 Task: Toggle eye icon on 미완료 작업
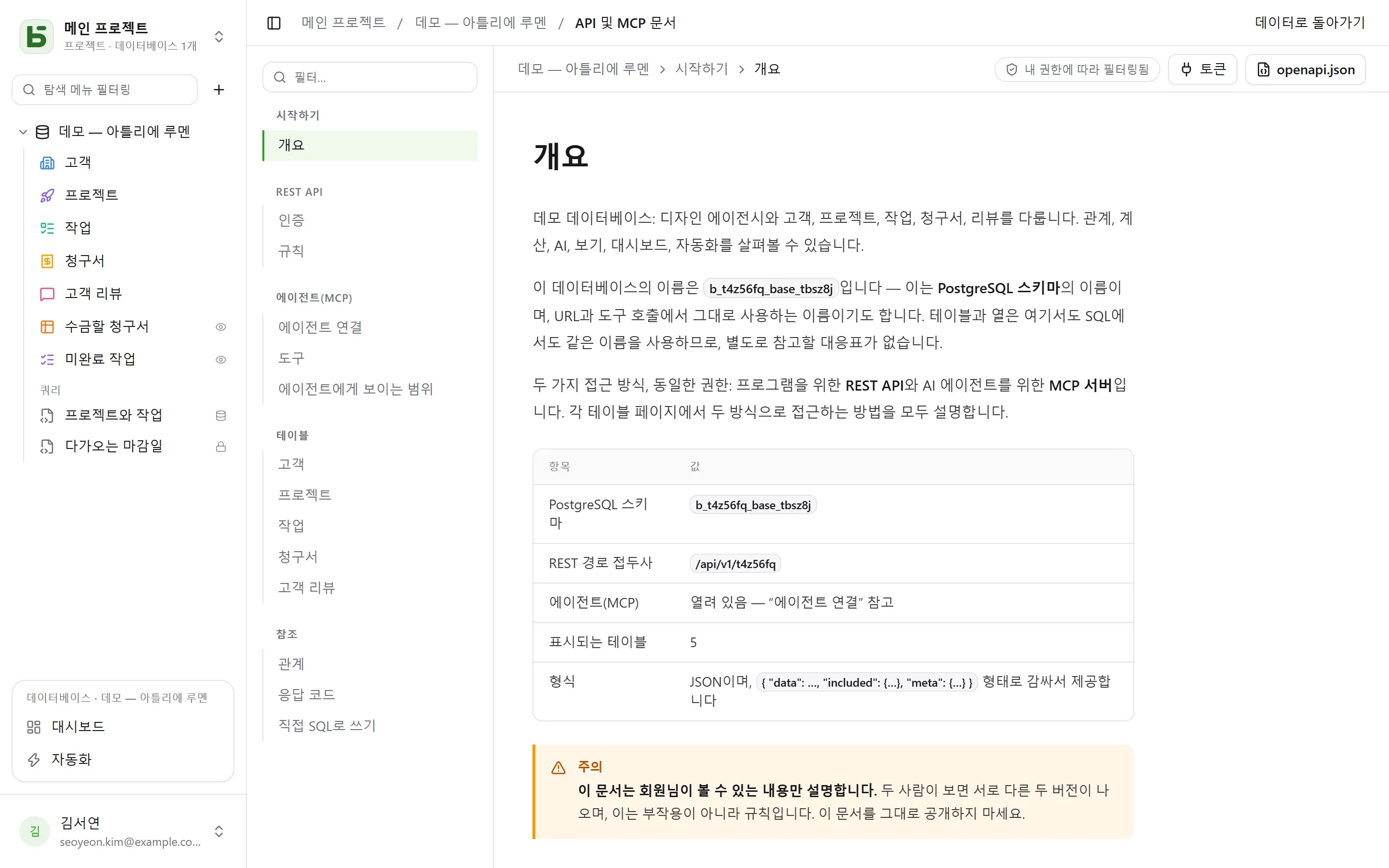coord(220,359)
